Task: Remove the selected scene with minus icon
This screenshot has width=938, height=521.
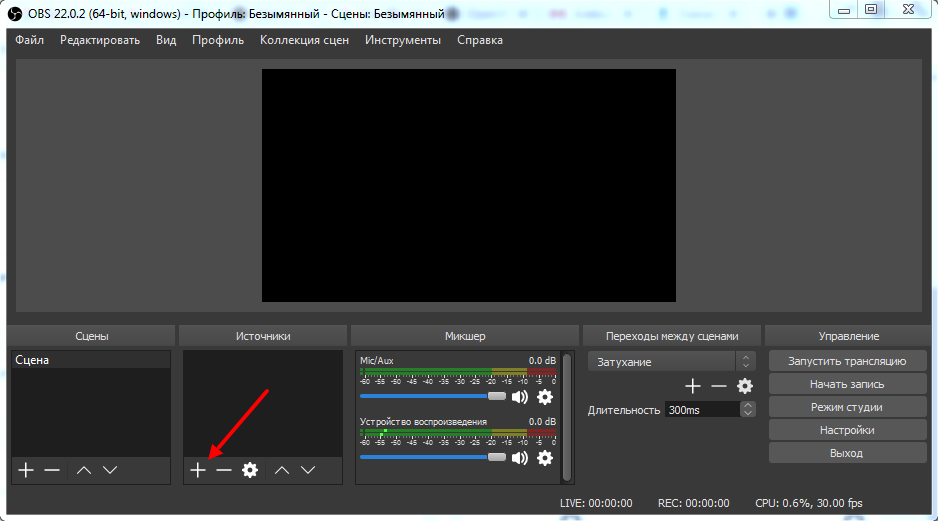Action: 52,469
